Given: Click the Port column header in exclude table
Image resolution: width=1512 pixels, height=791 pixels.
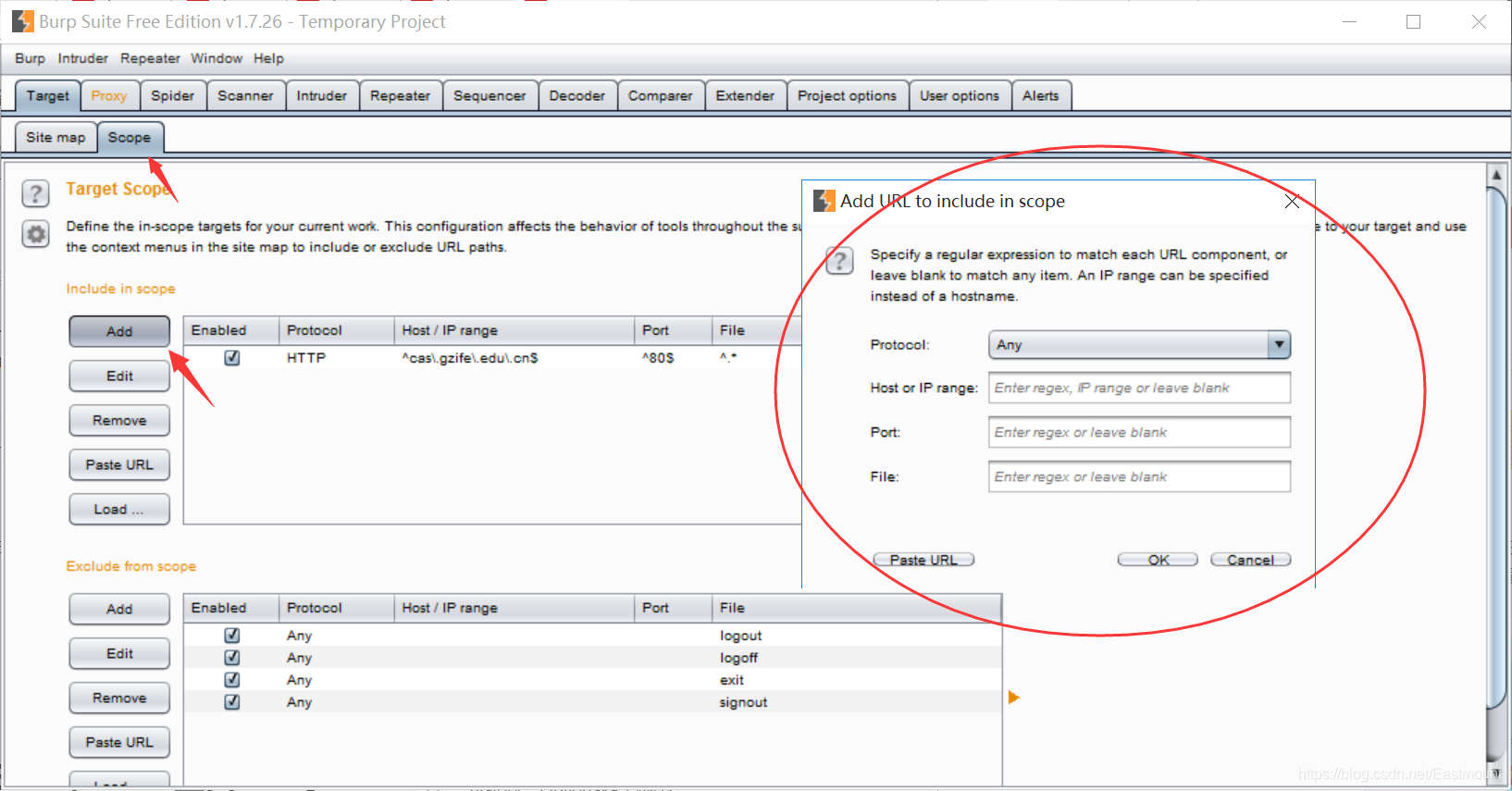Looking at the screenshot, I should [673, 608].
